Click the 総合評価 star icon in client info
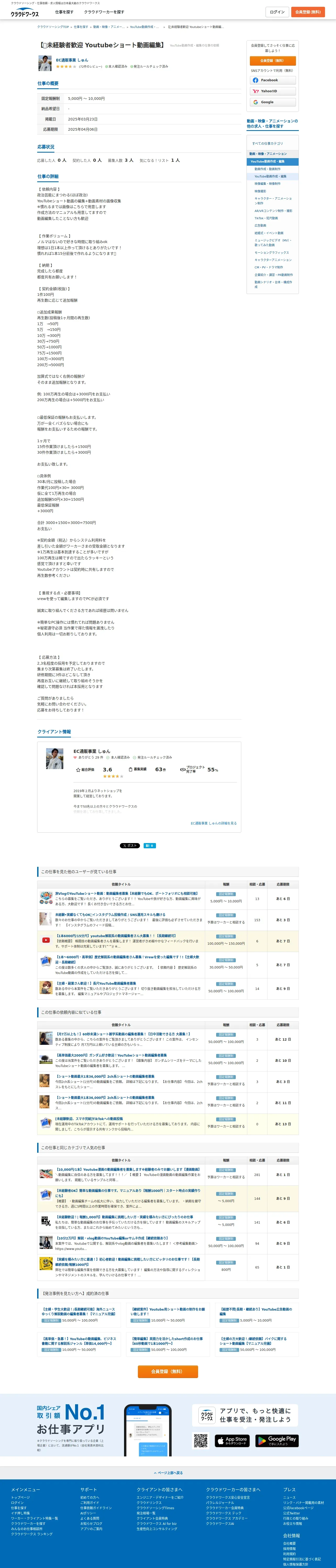 pyautogui.click(x=78, y=770)
